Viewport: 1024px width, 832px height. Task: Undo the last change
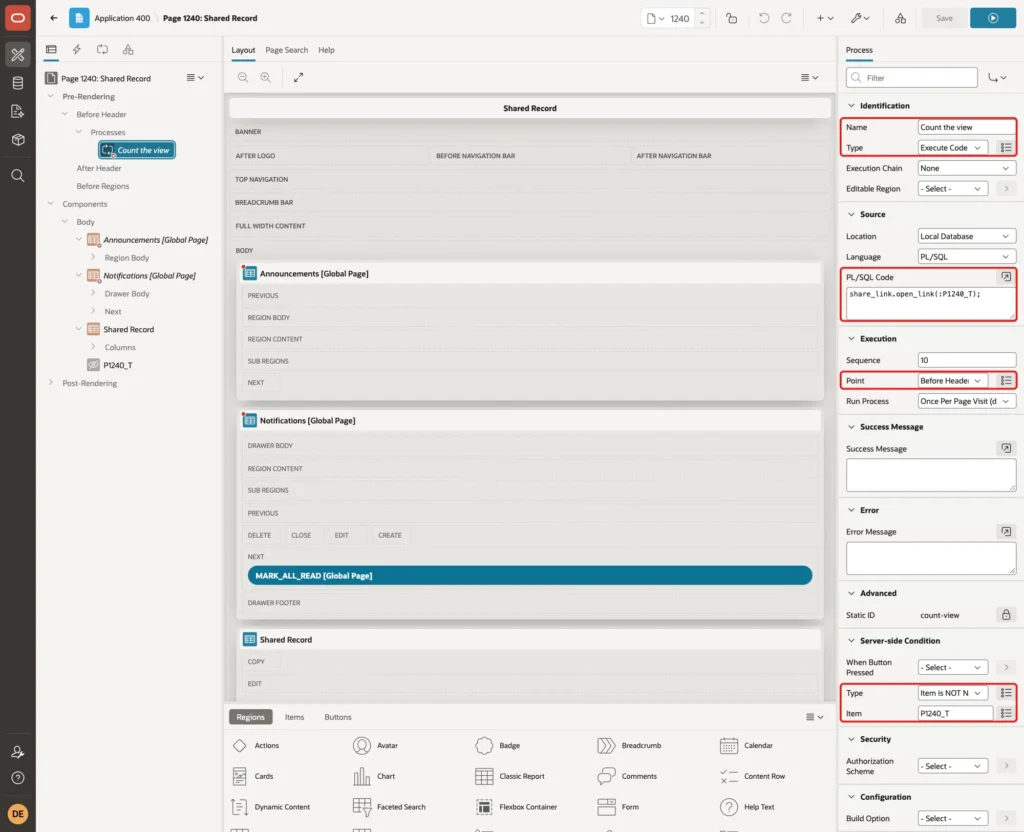(764, 18)
